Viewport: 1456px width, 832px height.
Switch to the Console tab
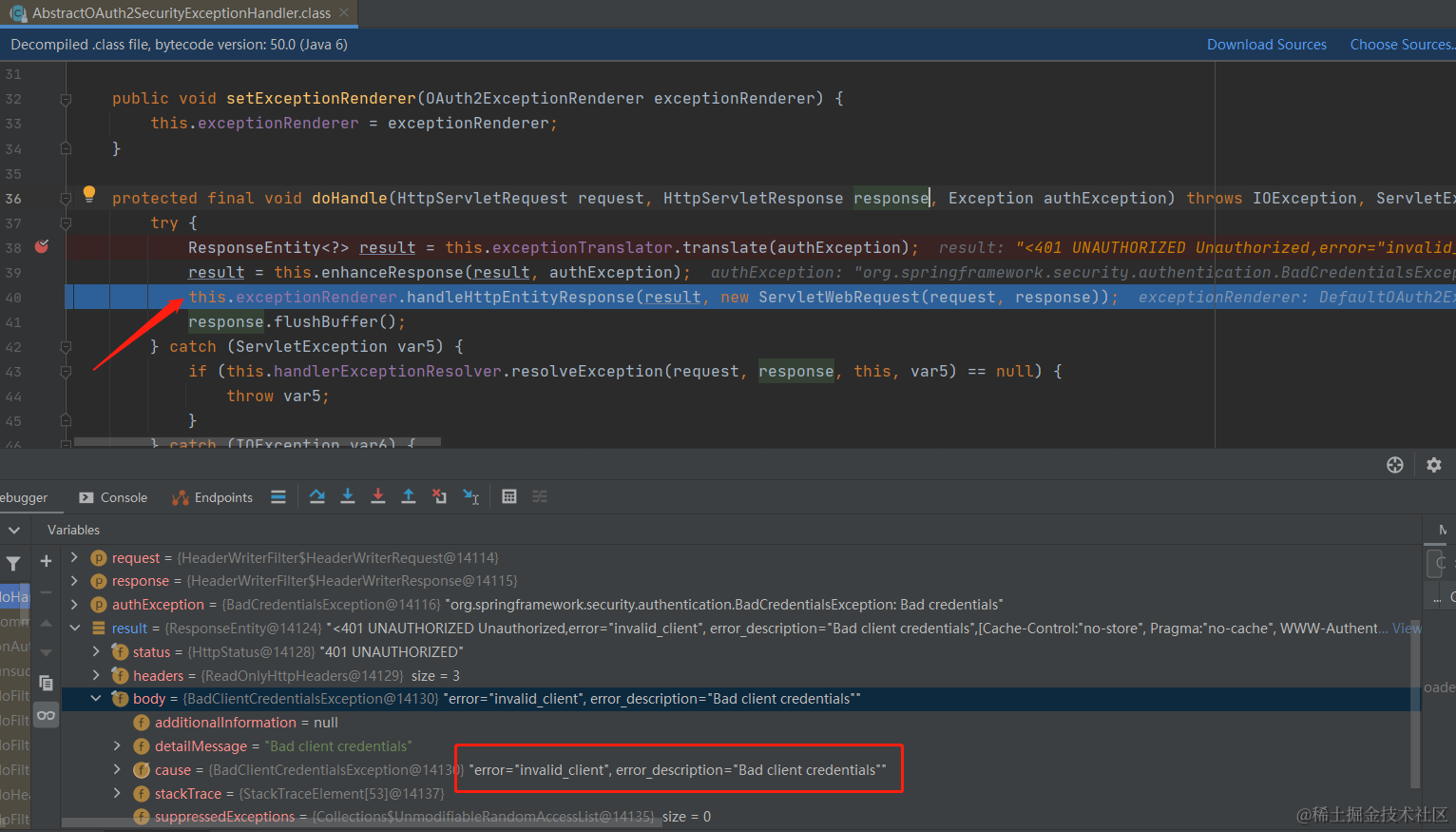[113, 497]
